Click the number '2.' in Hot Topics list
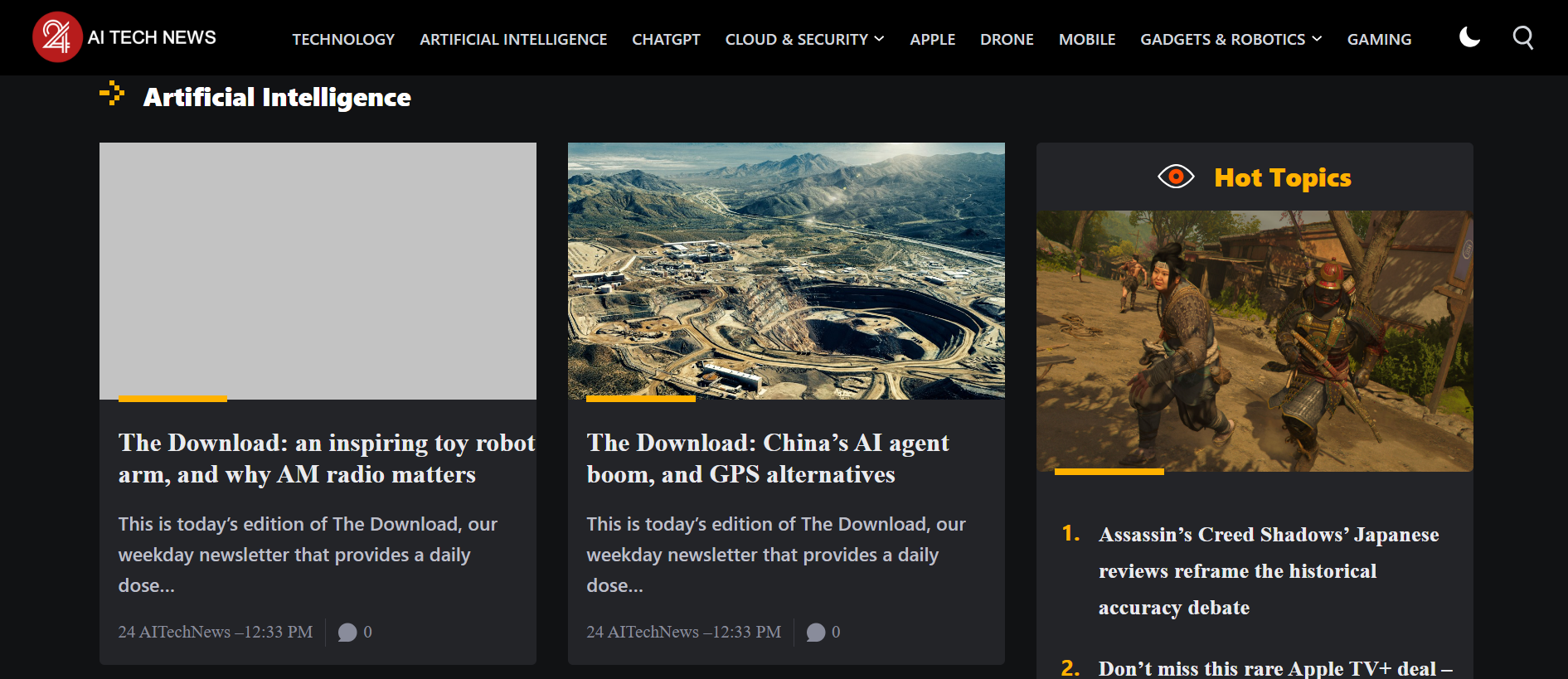 pos(1070,668)
